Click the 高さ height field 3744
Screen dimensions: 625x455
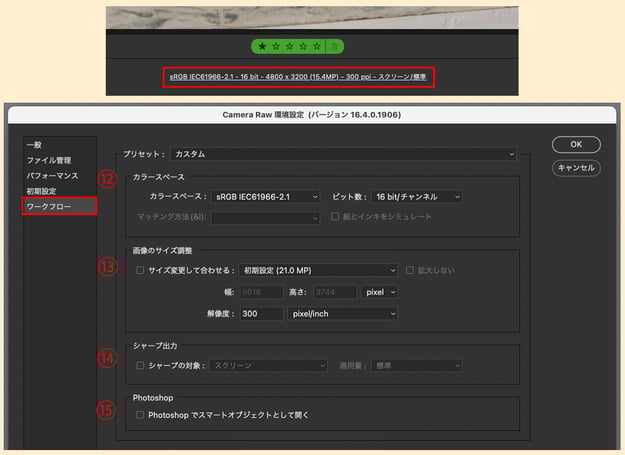[x=335, y=292]
